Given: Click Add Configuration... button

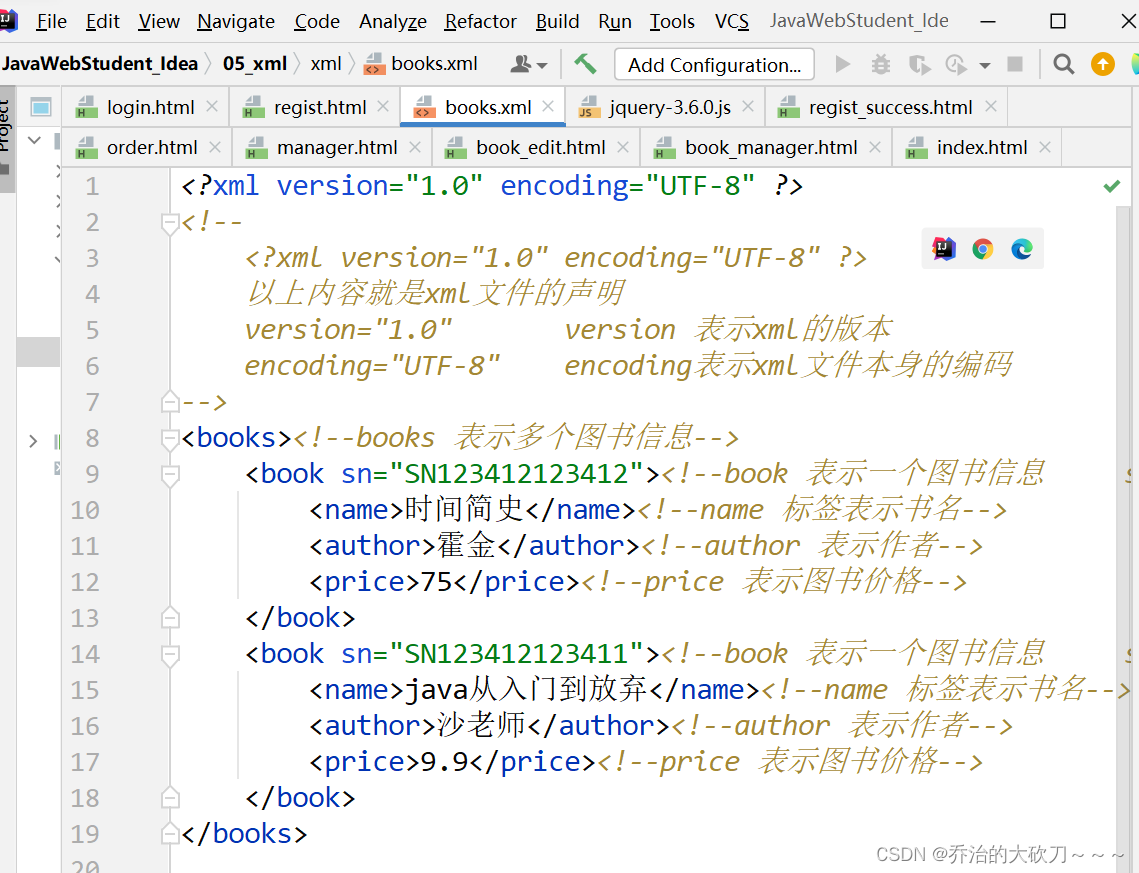Looking at the screenshot, I should point(714,65).
